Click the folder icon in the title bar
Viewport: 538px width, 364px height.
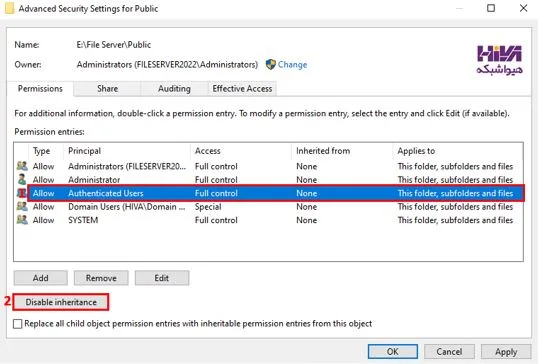click(x=9, y=8)
